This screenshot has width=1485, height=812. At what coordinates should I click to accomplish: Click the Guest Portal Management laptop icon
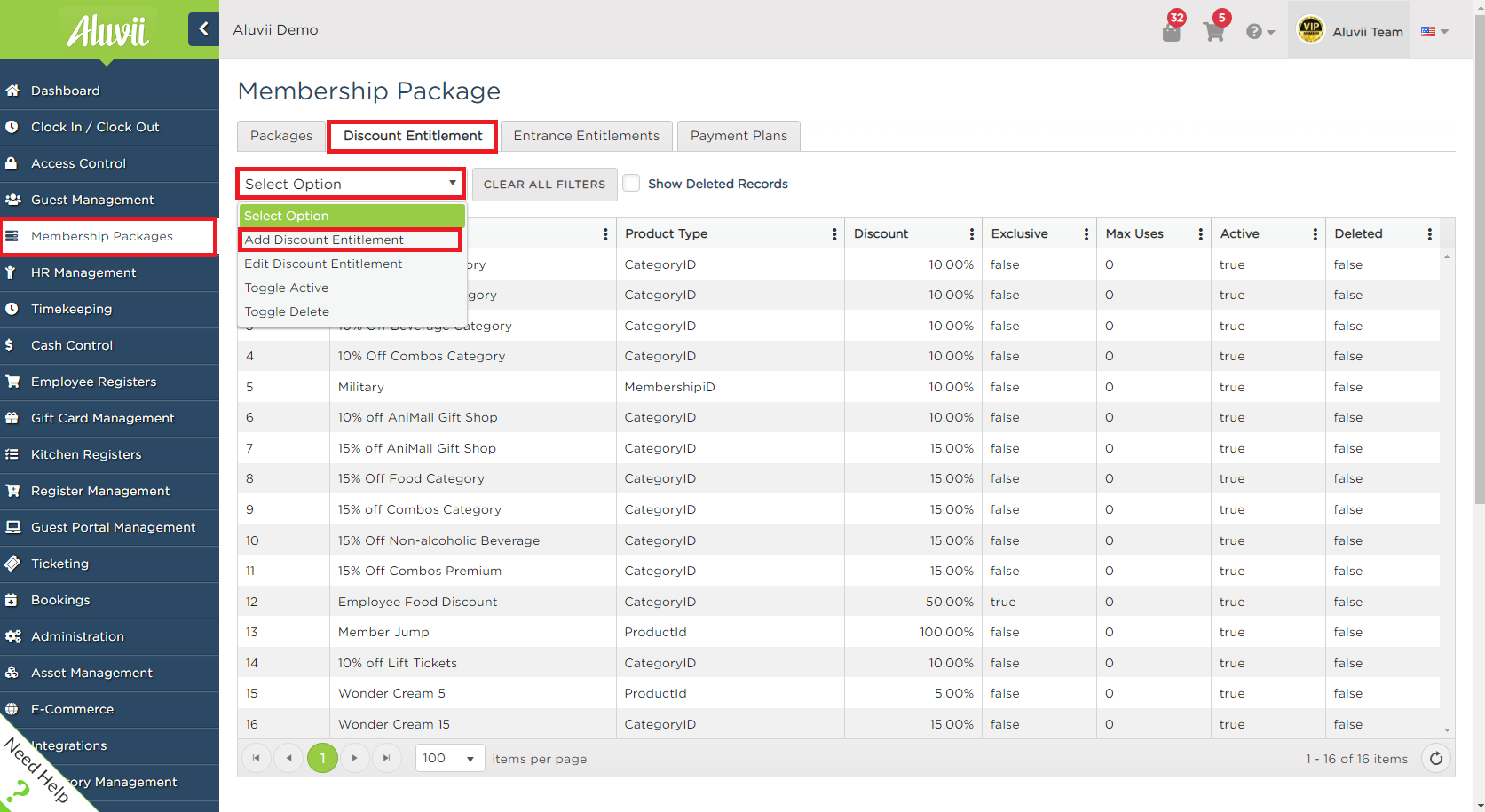(x=12, y=527)
